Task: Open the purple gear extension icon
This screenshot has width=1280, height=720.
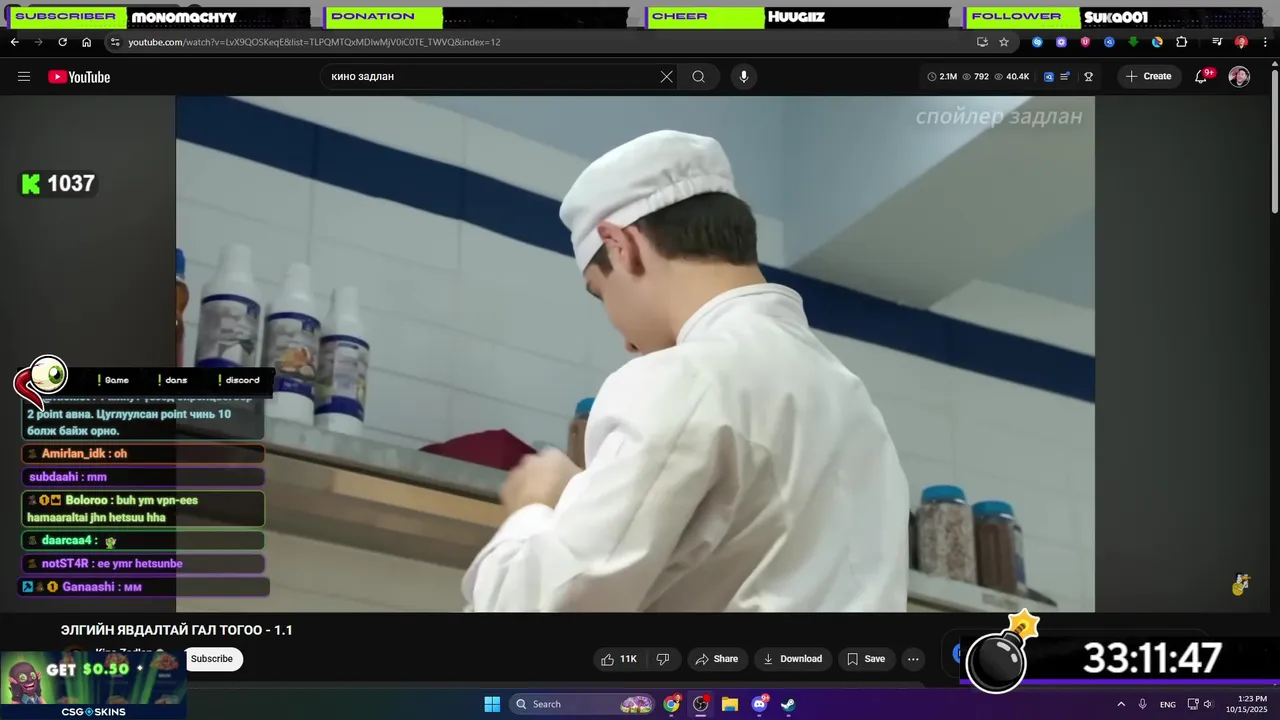Action: click(x=1061, y=42)
